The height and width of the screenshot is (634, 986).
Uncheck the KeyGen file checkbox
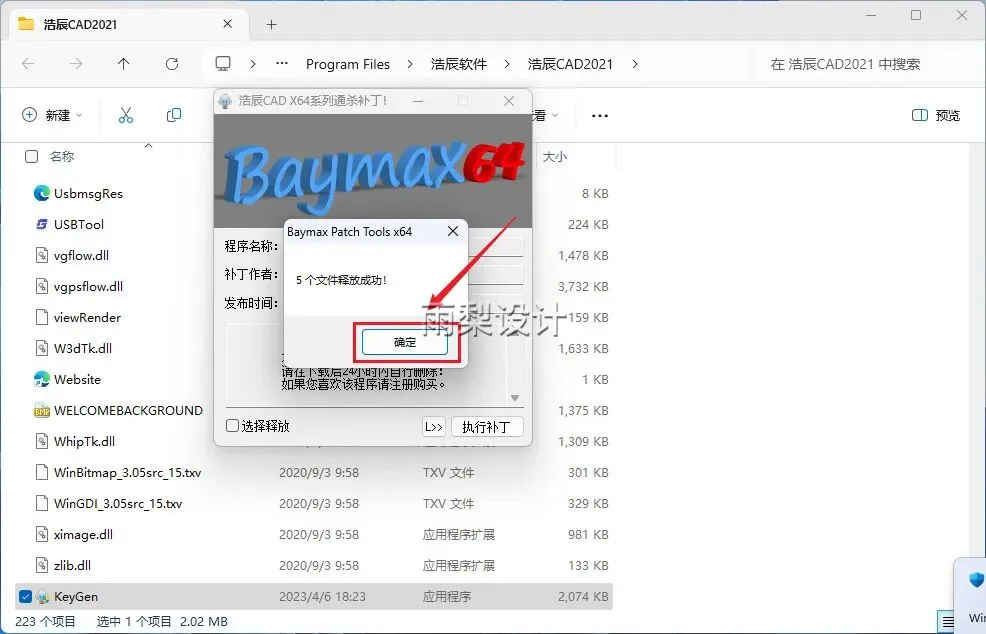pyautogui.click(x=25, y=596)
